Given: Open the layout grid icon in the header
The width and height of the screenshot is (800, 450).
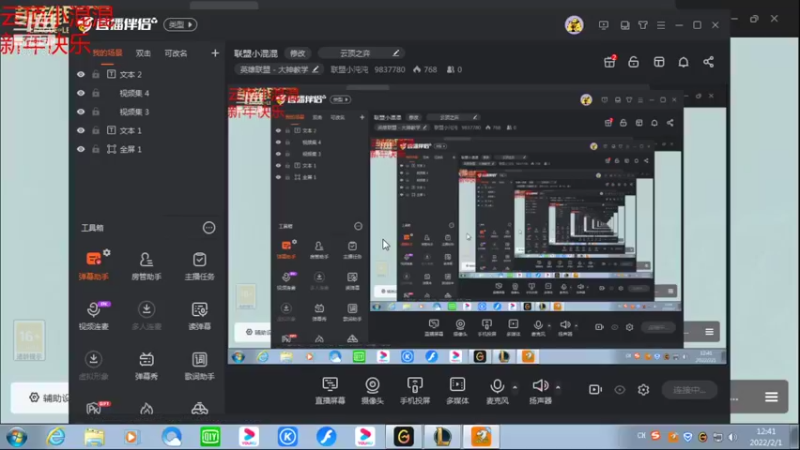Looking at the screenshot, I should pos(659,62).
